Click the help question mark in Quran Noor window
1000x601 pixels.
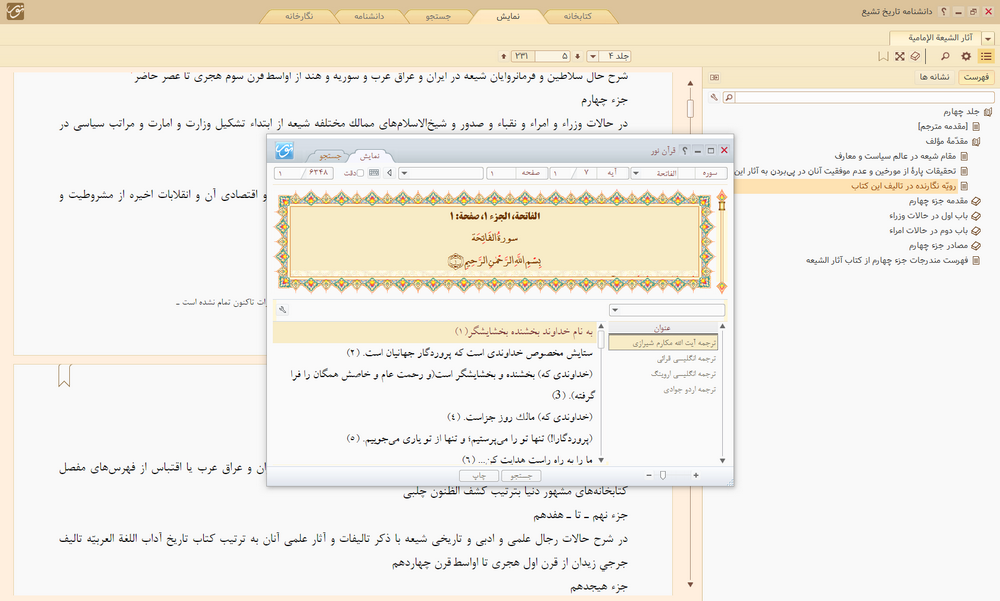[x=685, y=151]
